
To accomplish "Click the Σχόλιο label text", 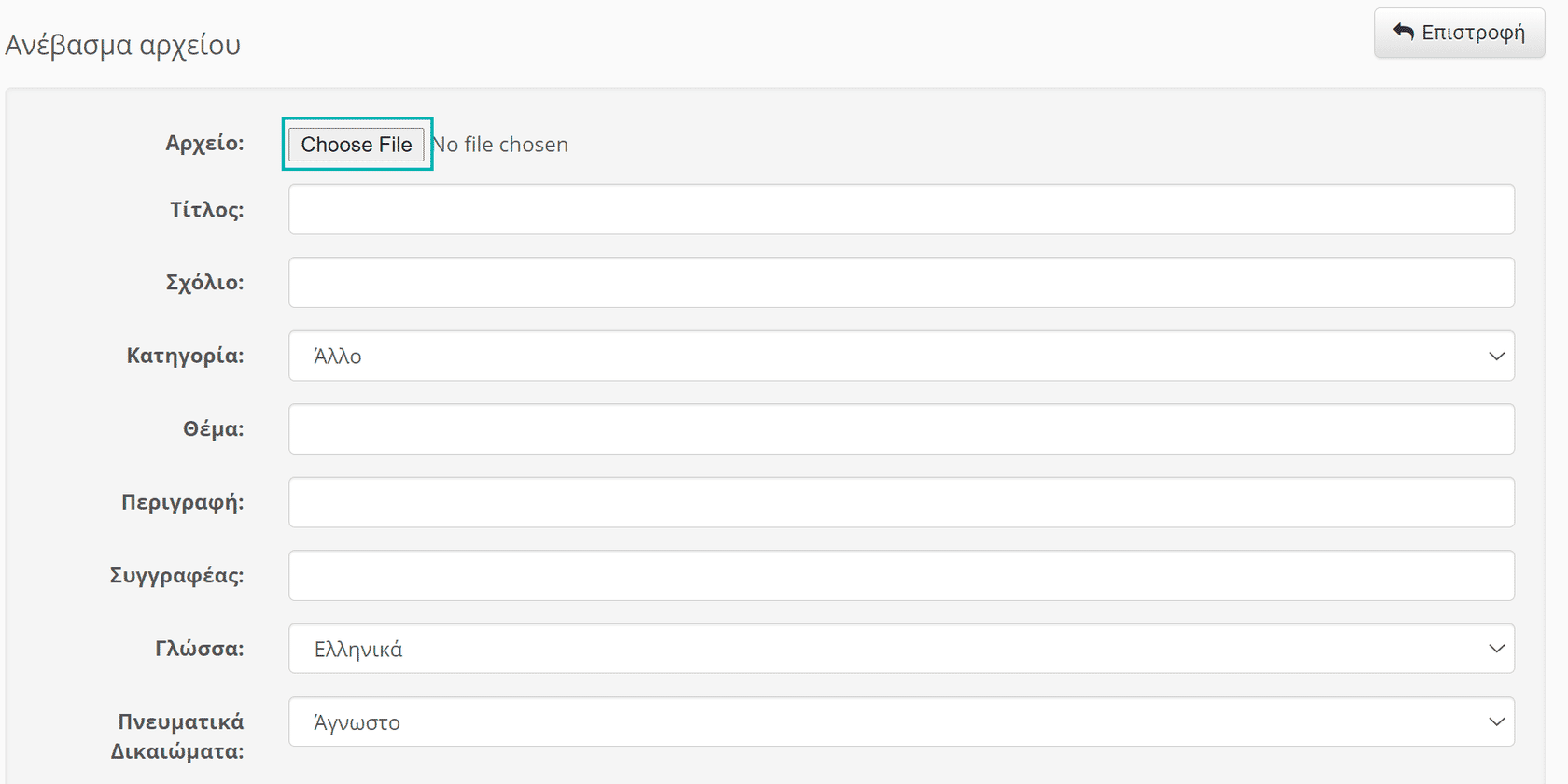I will tap(204, 283).
